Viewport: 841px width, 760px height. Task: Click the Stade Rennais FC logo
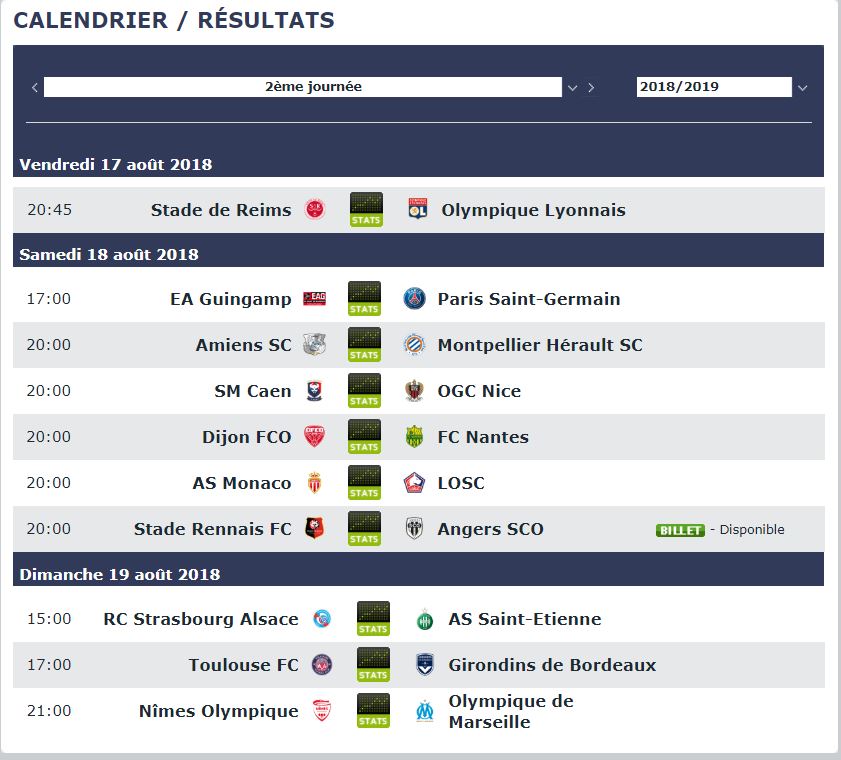pyautogui.click(x=315, y=528)
